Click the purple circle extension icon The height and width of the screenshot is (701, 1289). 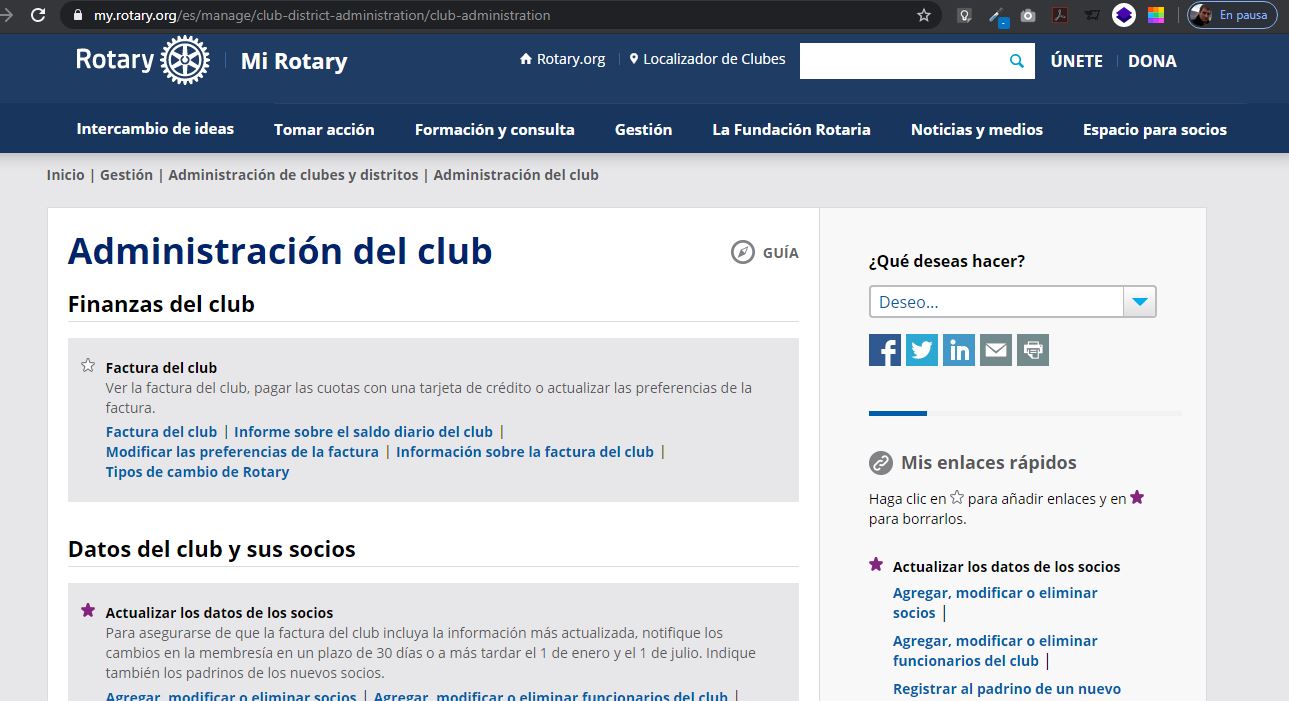click(1124, 15)
